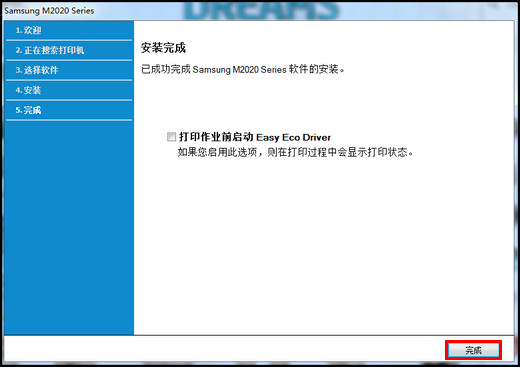This screenshot has width=520, height=367.
Task: Click the empty footer bar beside 完成
Action: click(x=223, y=349)
